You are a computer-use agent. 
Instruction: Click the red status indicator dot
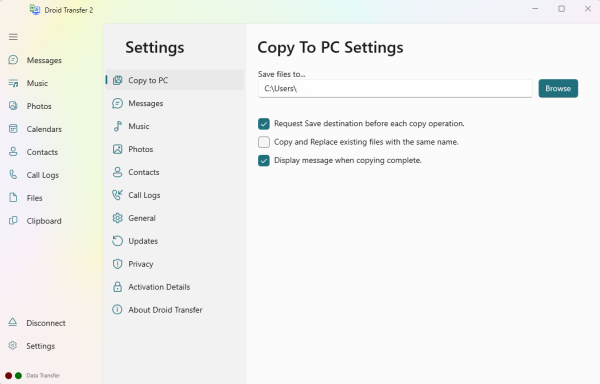coord(8,376)
